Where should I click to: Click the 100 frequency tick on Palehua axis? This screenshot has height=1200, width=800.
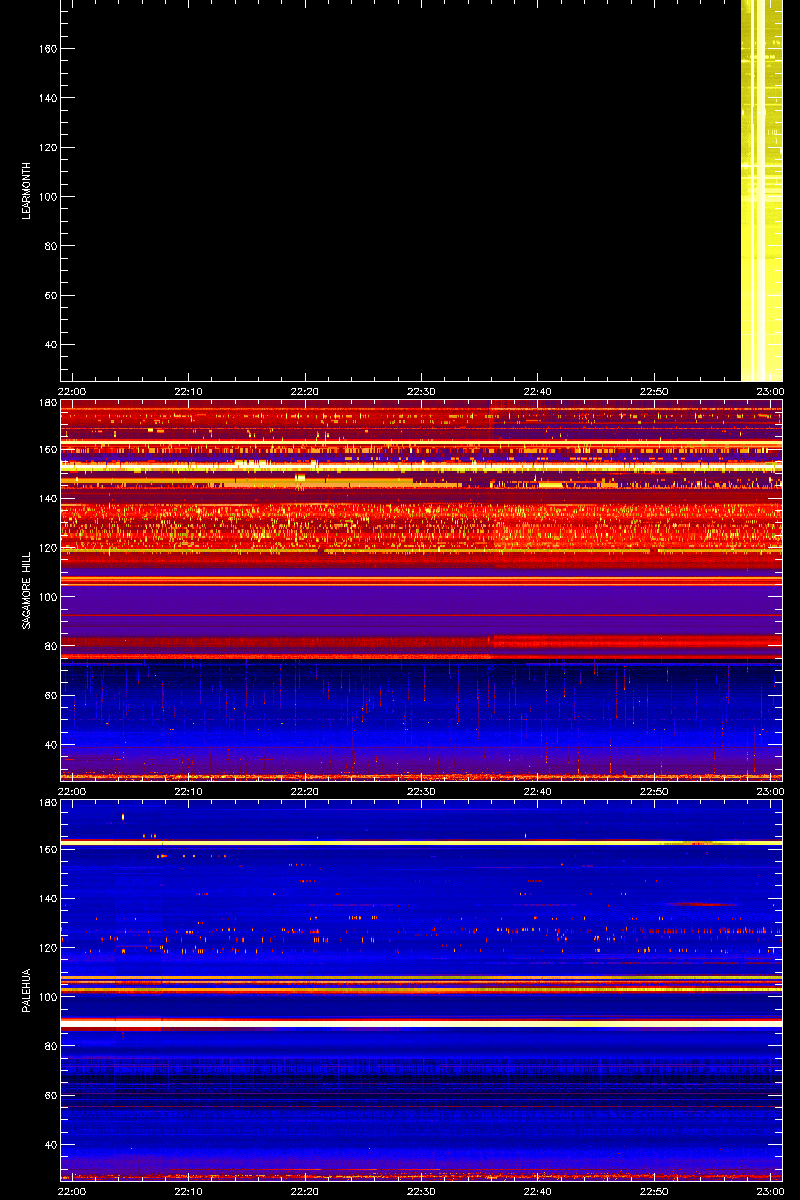47,996
